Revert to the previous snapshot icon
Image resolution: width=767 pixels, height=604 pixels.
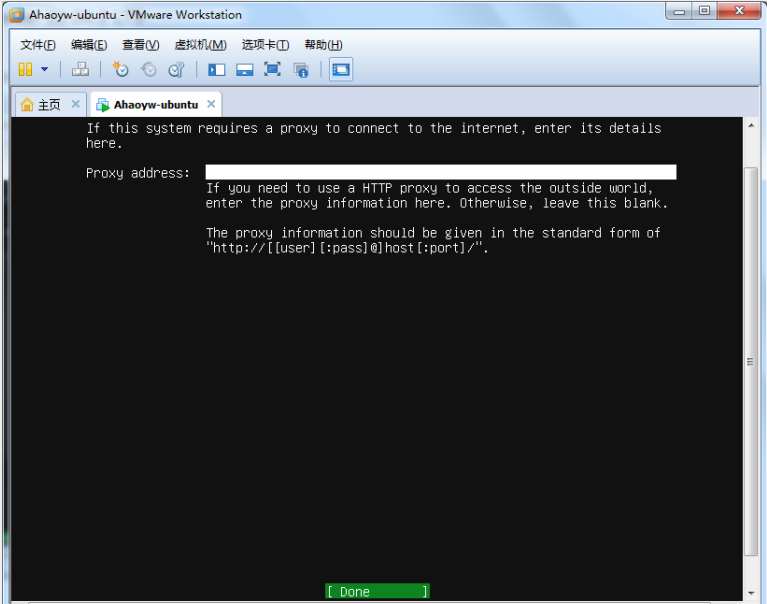[x=148, y=69]
